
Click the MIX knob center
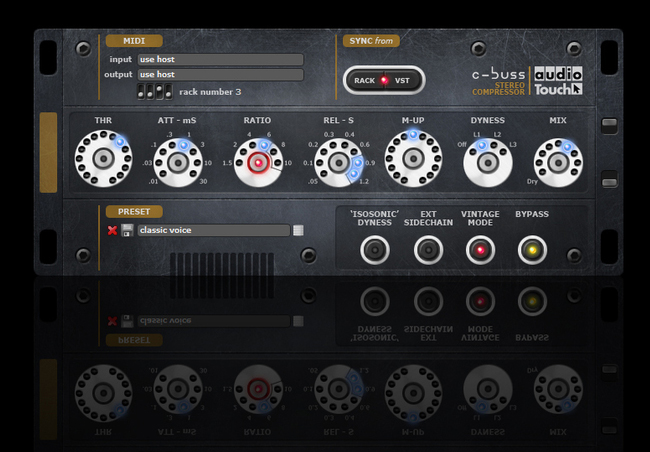coord(558,163)
